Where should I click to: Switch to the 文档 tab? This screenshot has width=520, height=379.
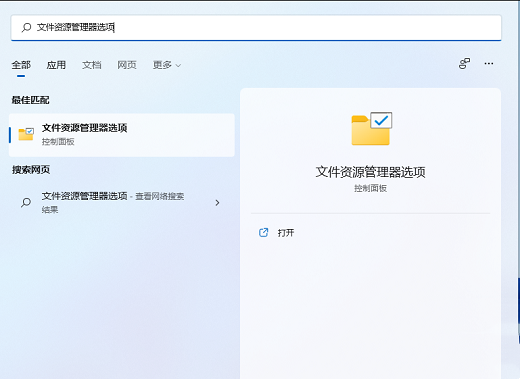pos(92,65)
